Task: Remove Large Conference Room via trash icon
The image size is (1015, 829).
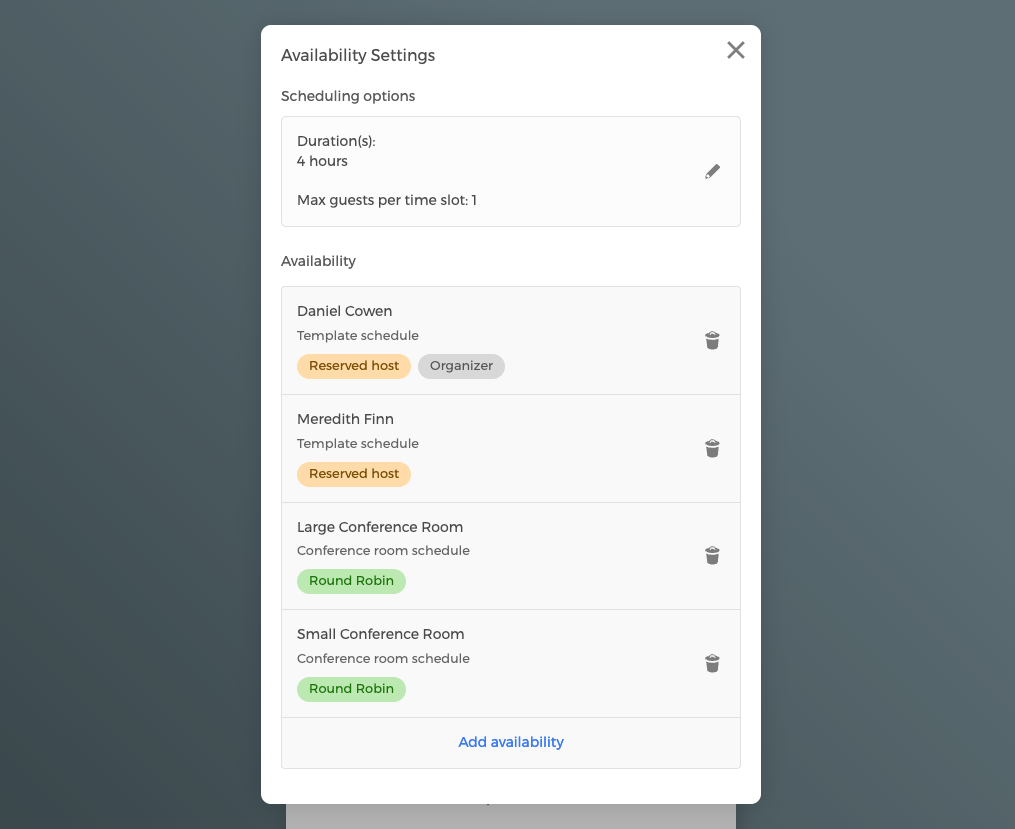Action: [712, 556]
